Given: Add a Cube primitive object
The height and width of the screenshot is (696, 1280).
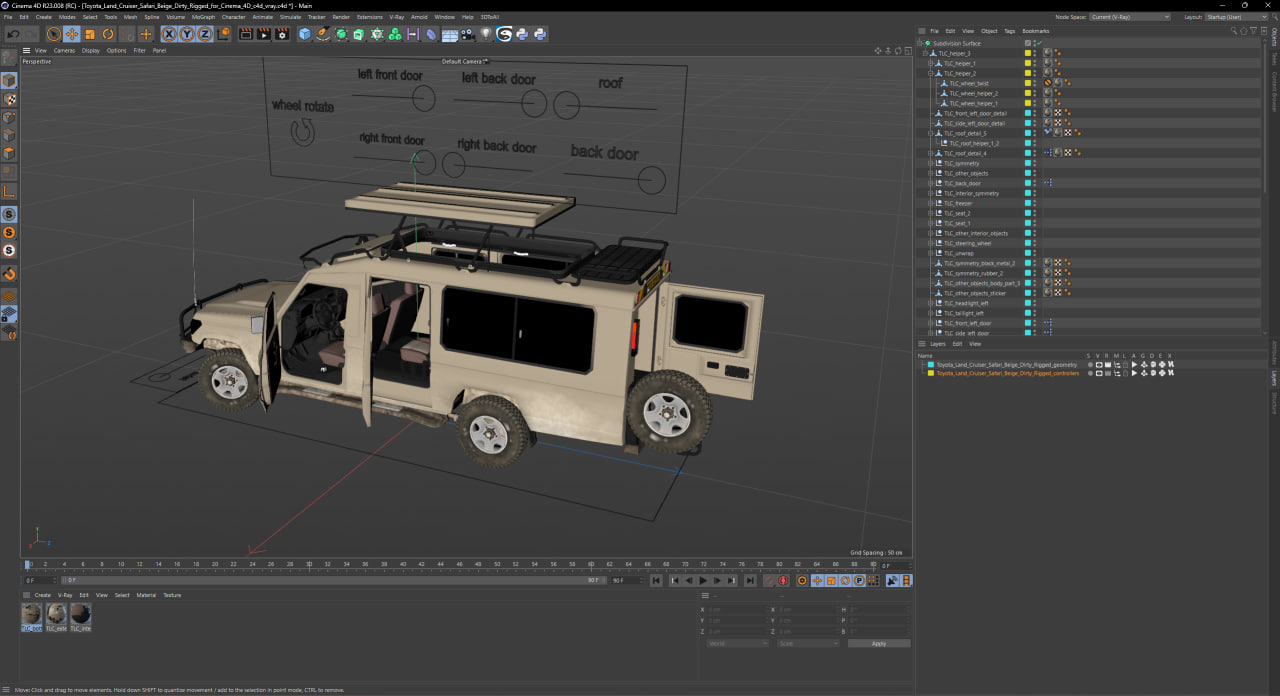Looking at the screenshot, I should [305, 34].
